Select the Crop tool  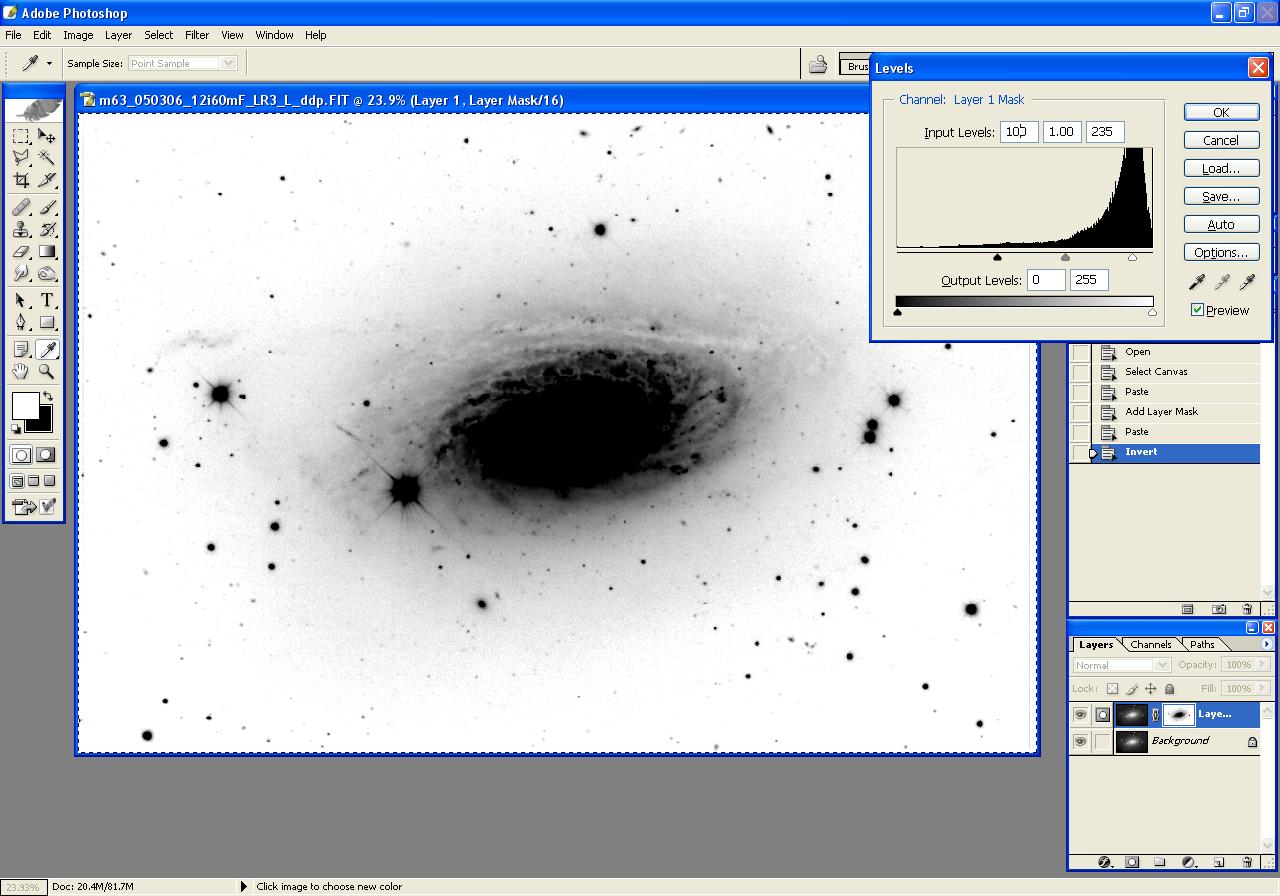[21, 180]
